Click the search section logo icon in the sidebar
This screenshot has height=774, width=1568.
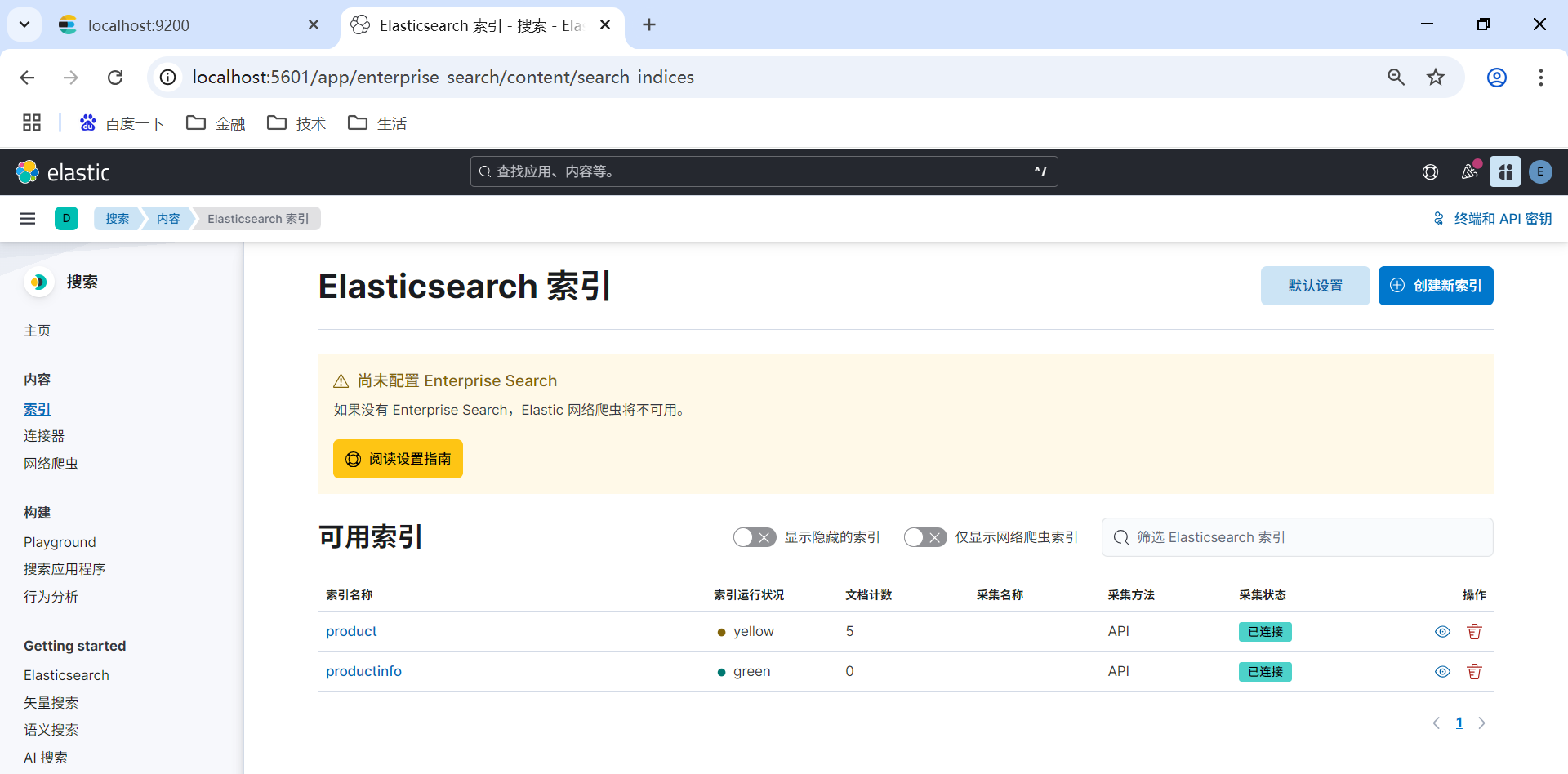click(38, 282)
